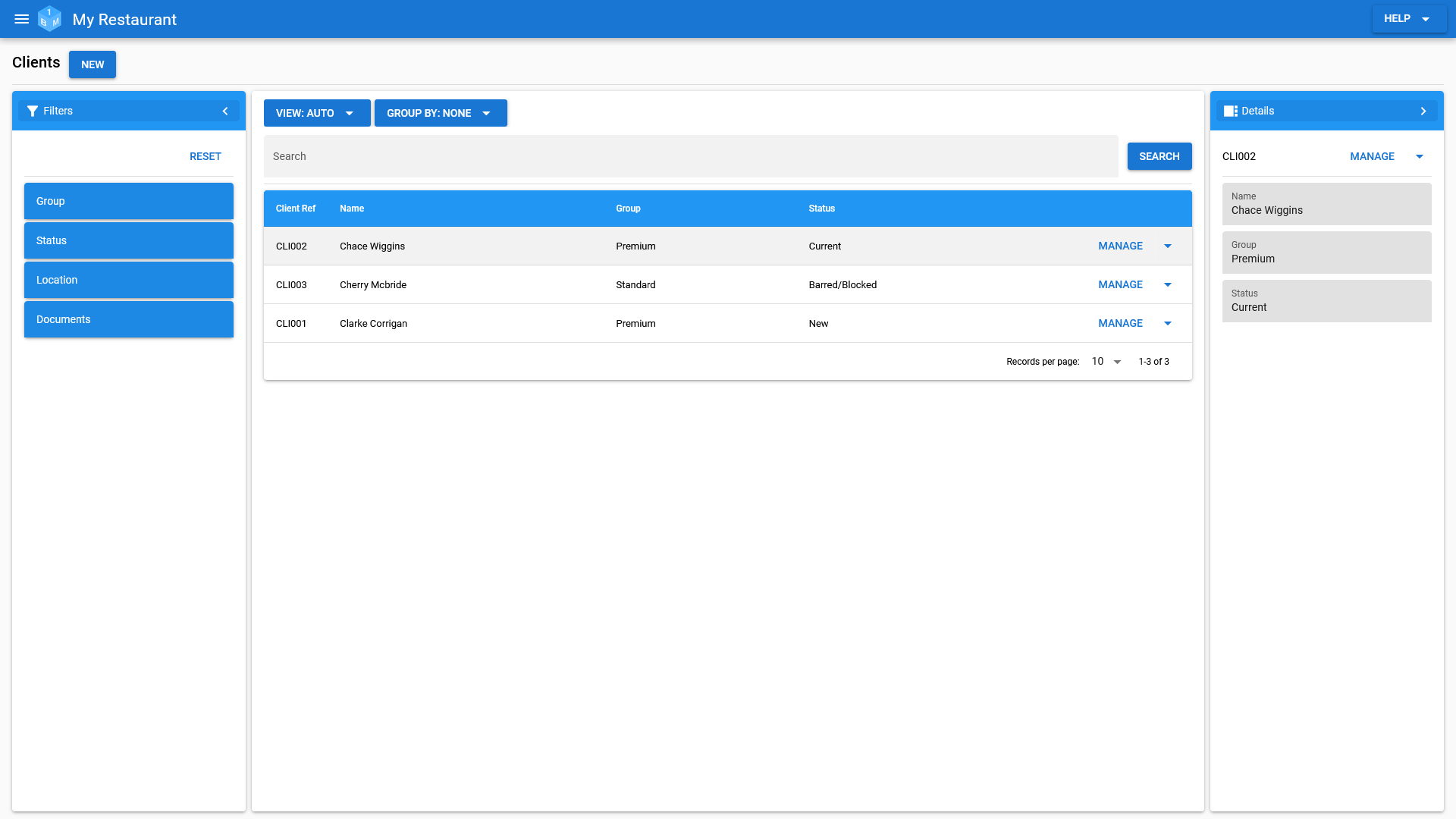Screen dimensions: 1456x819
Task: Select the Location filter tab
Action: pos(128,279)
